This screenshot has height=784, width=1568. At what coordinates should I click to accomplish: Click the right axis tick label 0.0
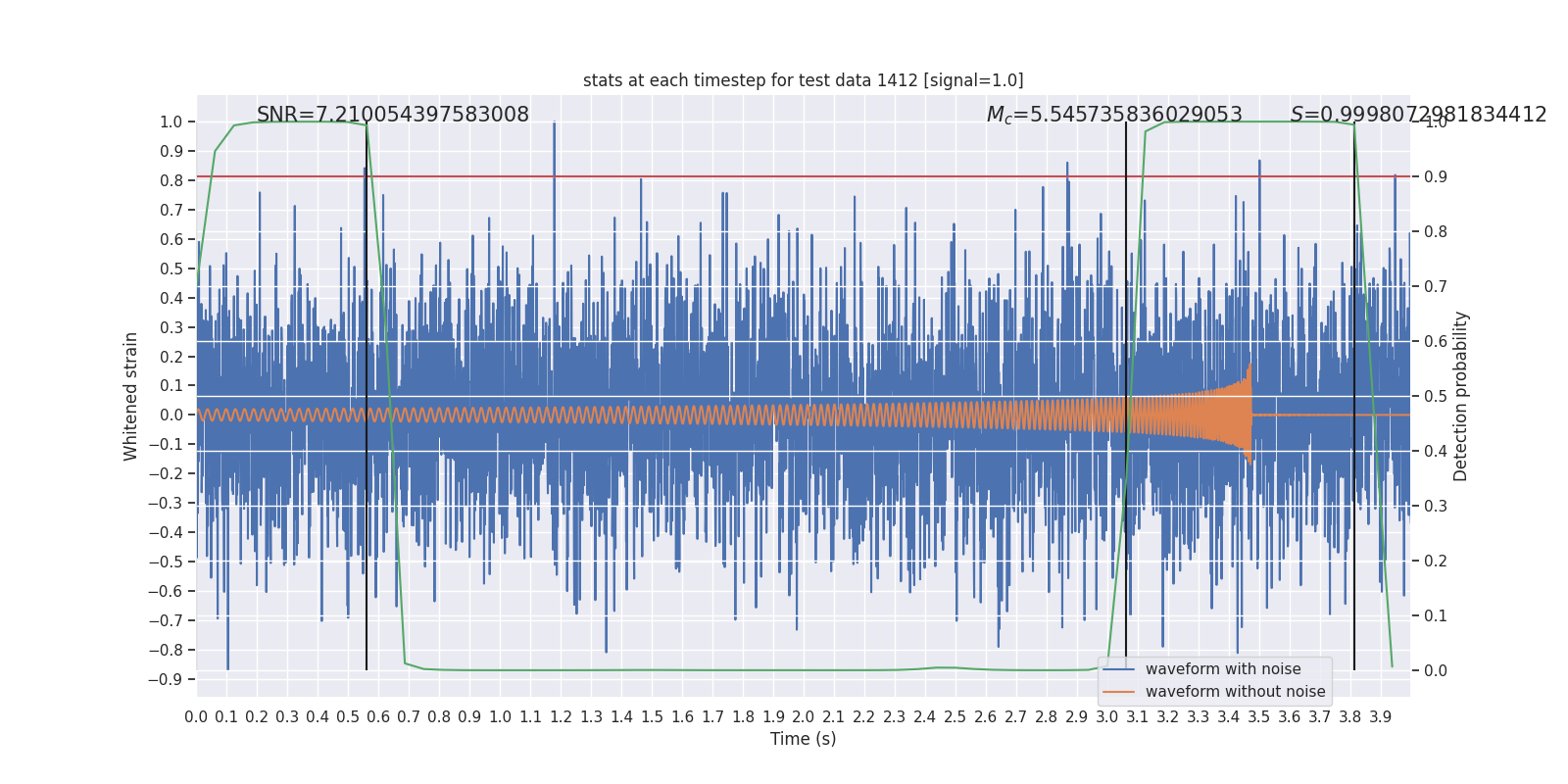tap(1436, 671)
